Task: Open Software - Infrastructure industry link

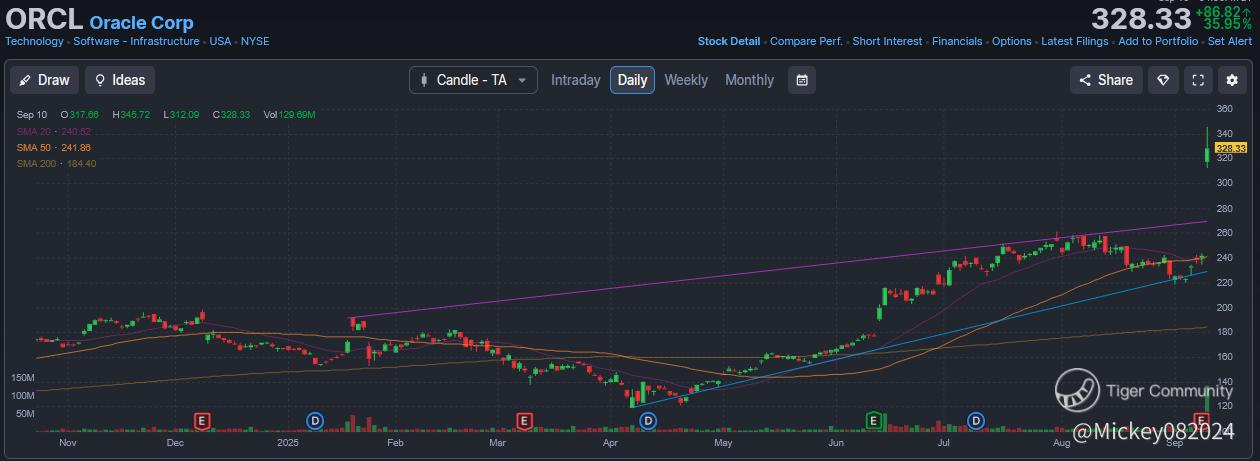Action: 136,41
